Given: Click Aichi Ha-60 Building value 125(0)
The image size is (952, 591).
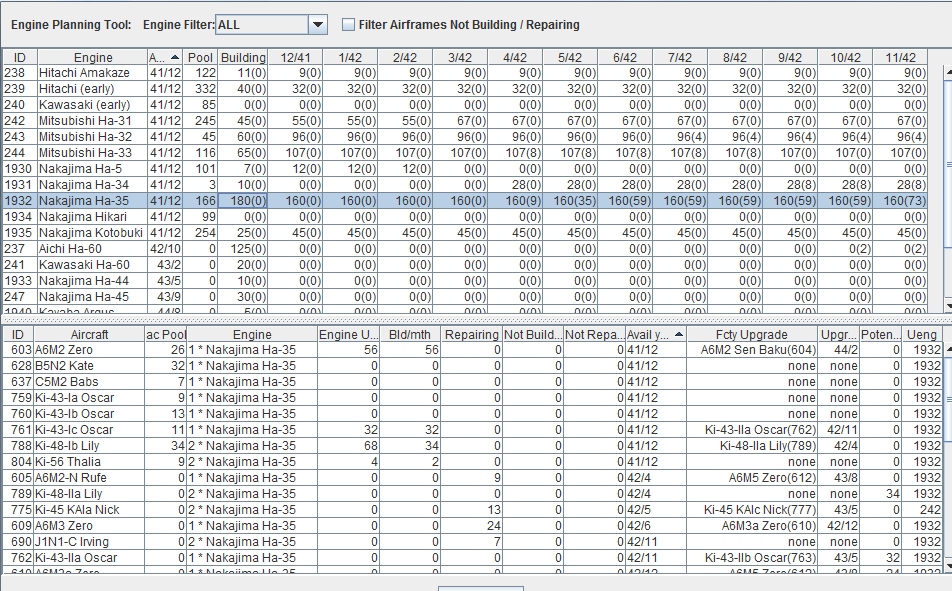Looking at the screenshot, I should (242, 248).
